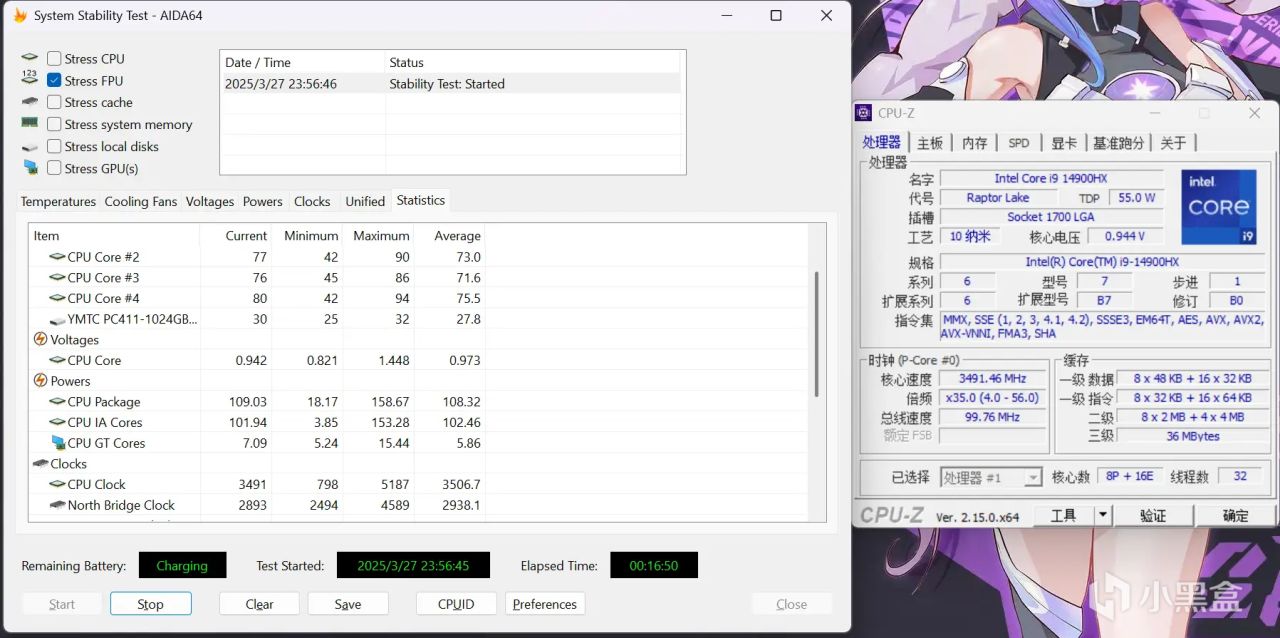This screenshot has width=1280, height=638.
Task: Switch to the Temperatures tab
Action: coord(58,201)
